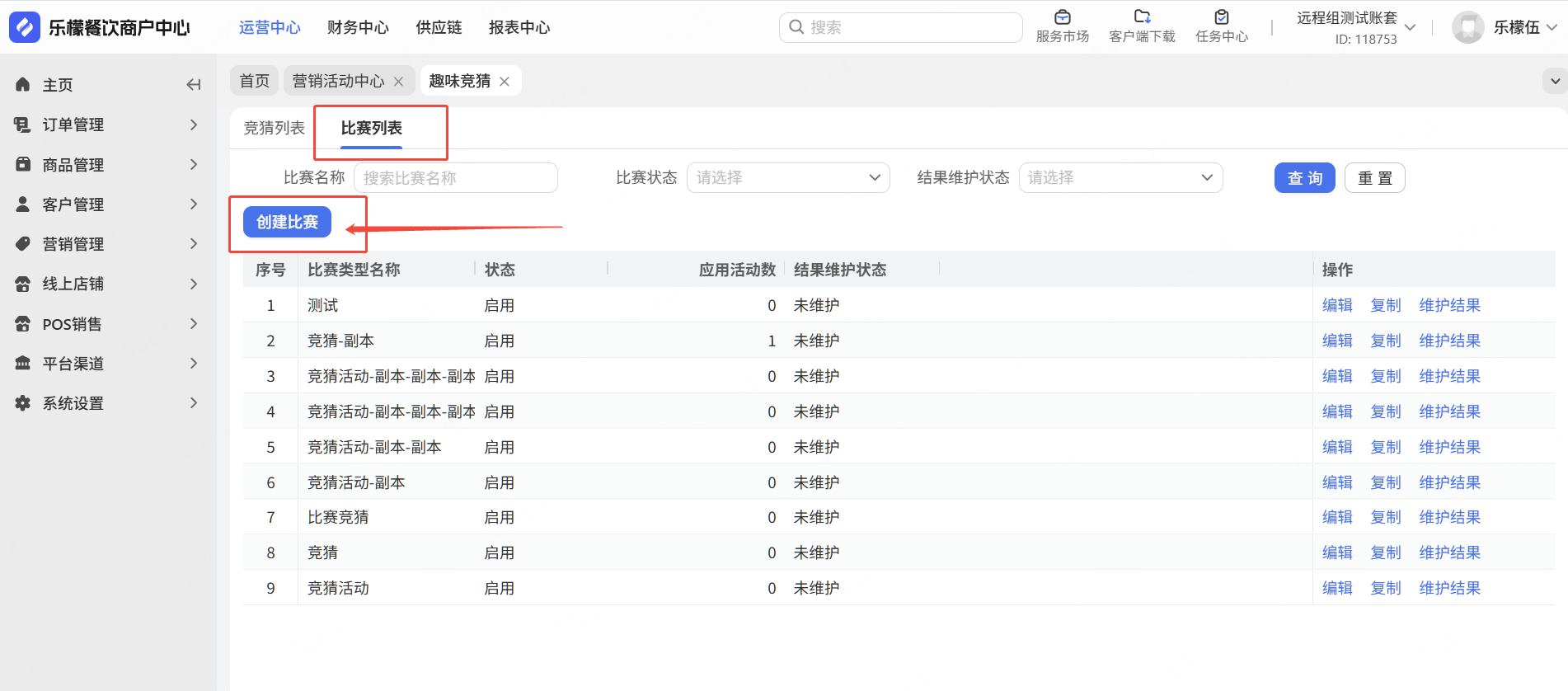Expand the 客户管理 menu chevron
The height and width of the screenshot is (691, 1568).
[194, 204]
